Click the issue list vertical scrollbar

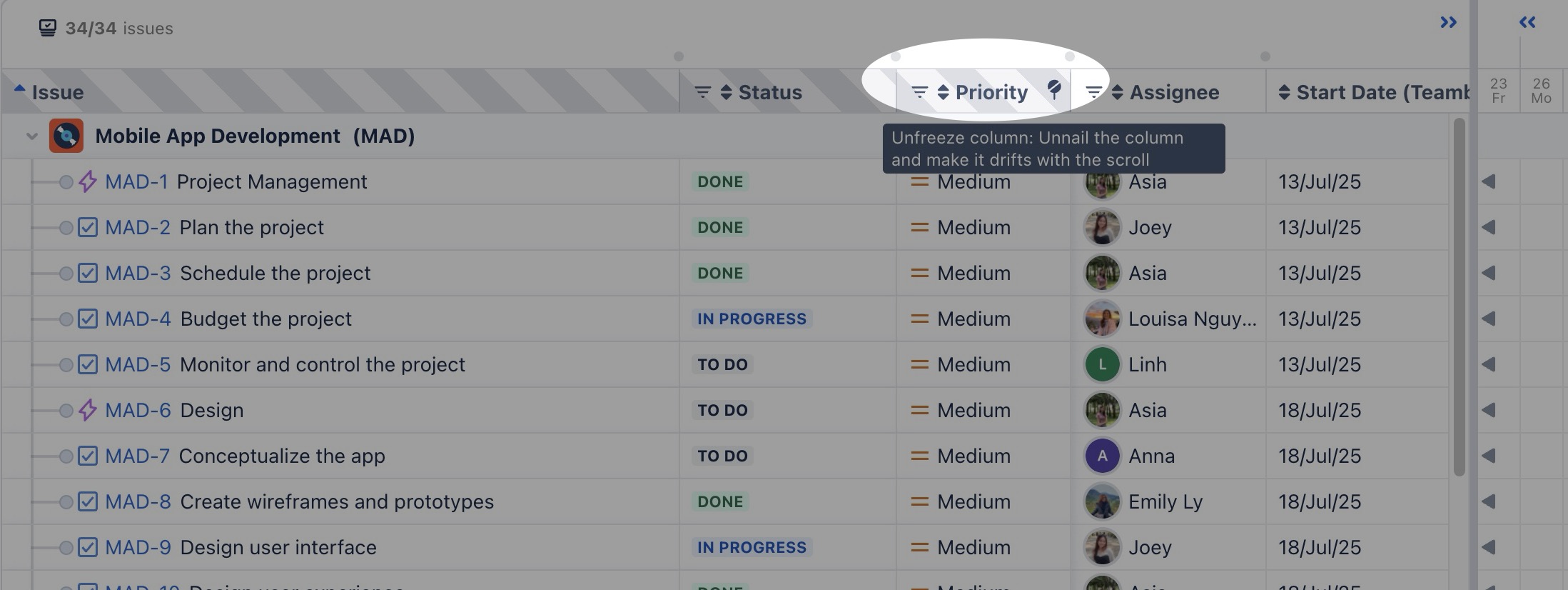[1459, 296]
